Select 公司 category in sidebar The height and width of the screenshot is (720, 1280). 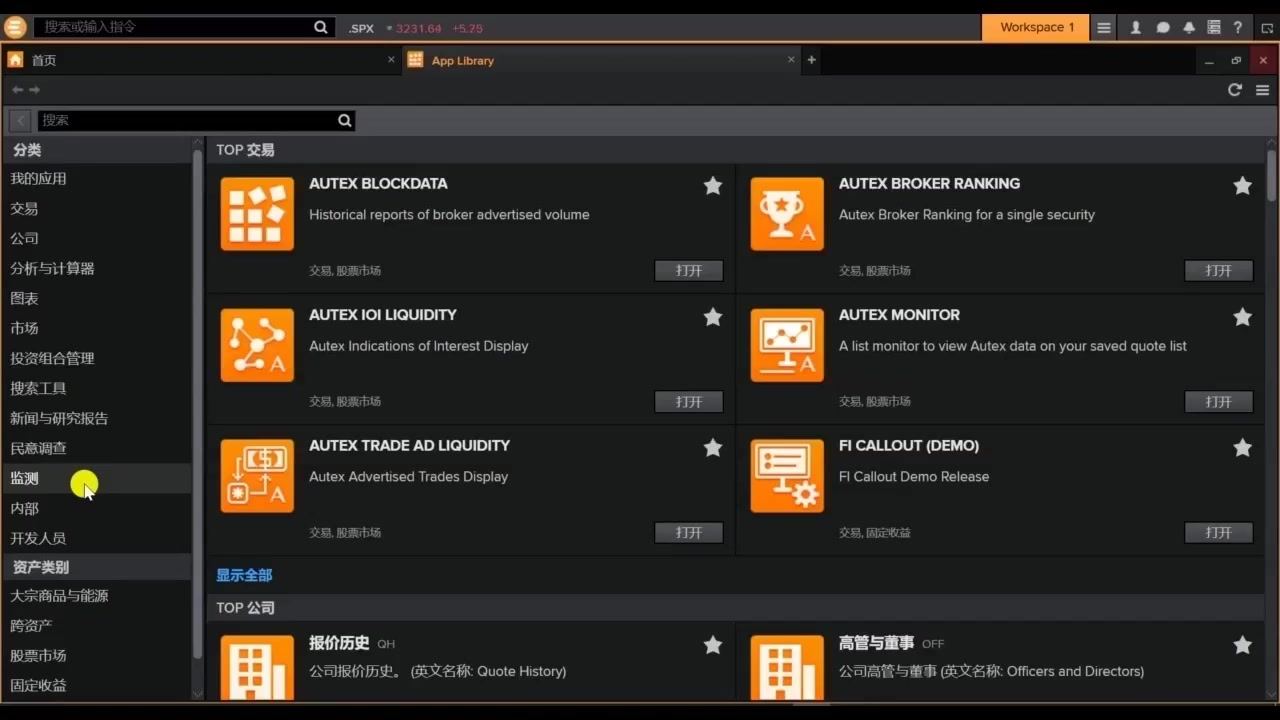click(x=95, y=238)
